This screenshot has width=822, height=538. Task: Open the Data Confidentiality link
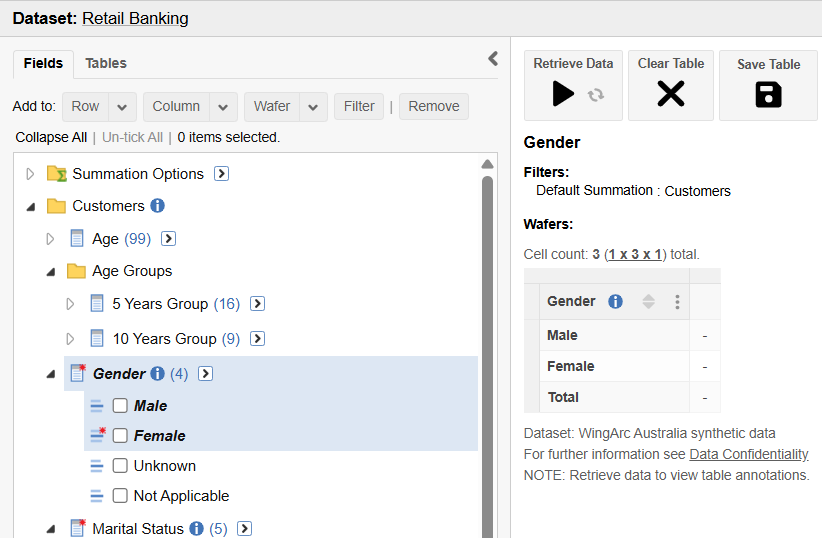[x=748, y=454]
